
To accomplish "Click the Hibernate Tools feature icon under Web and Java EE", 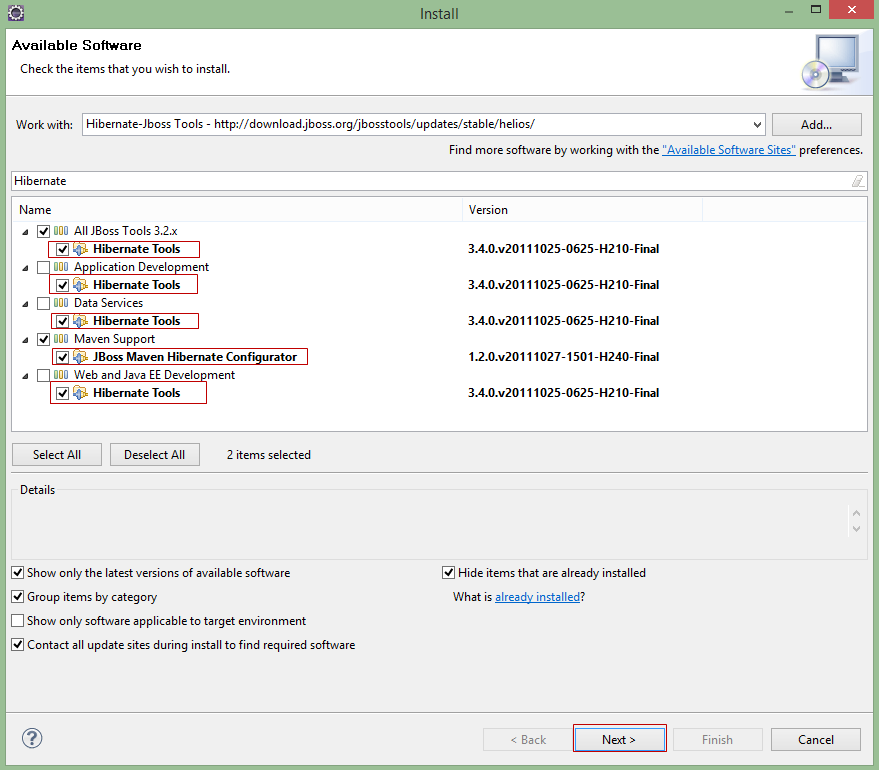I will [81, 393].
